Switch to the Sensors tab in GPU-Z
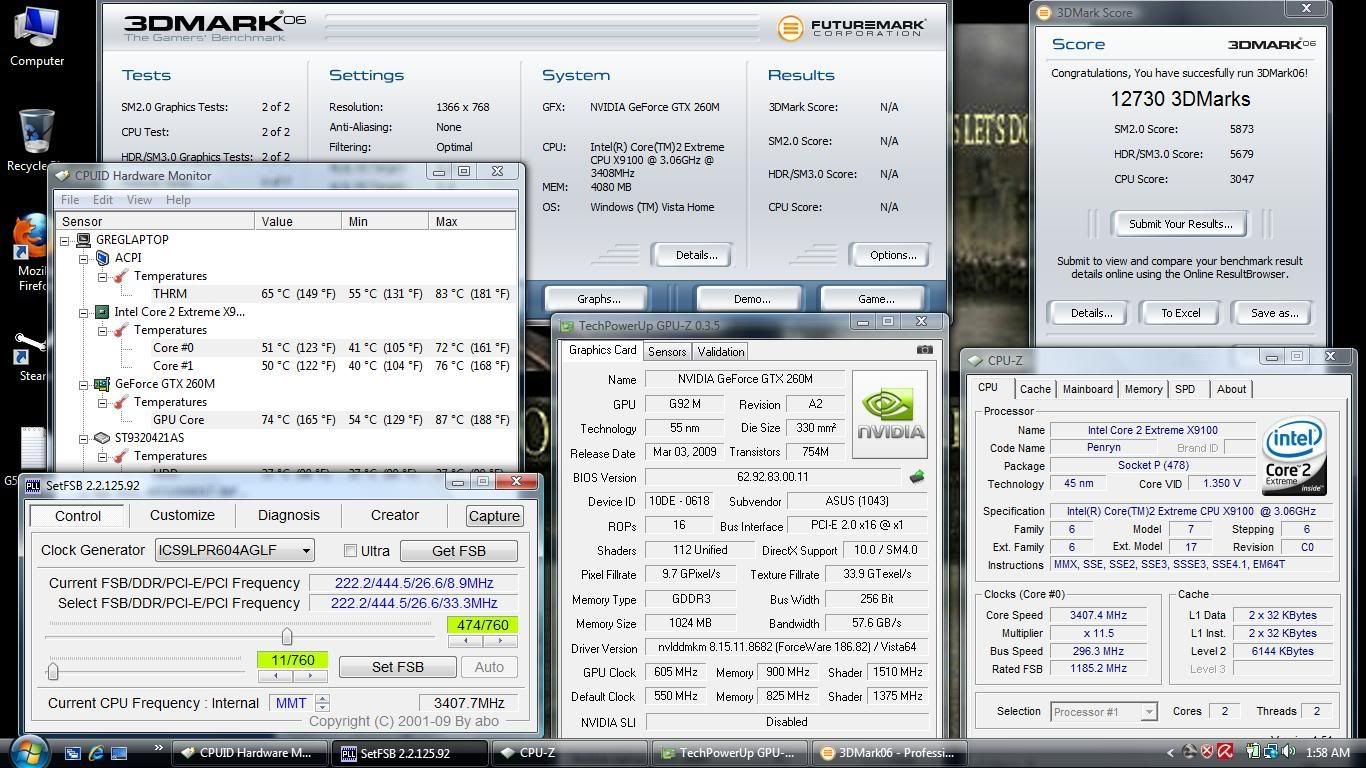This screenshot has width=1366, height=768. click(667, 352)
